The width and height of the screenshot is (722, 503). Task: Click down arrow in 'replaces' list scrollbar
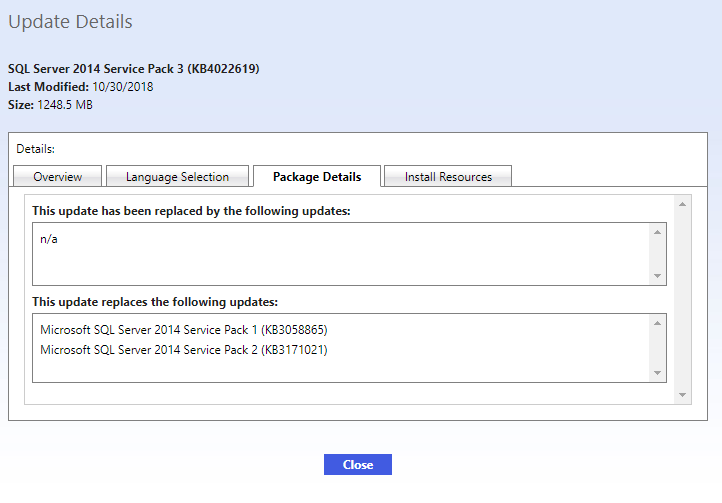(x=657, y=373)
